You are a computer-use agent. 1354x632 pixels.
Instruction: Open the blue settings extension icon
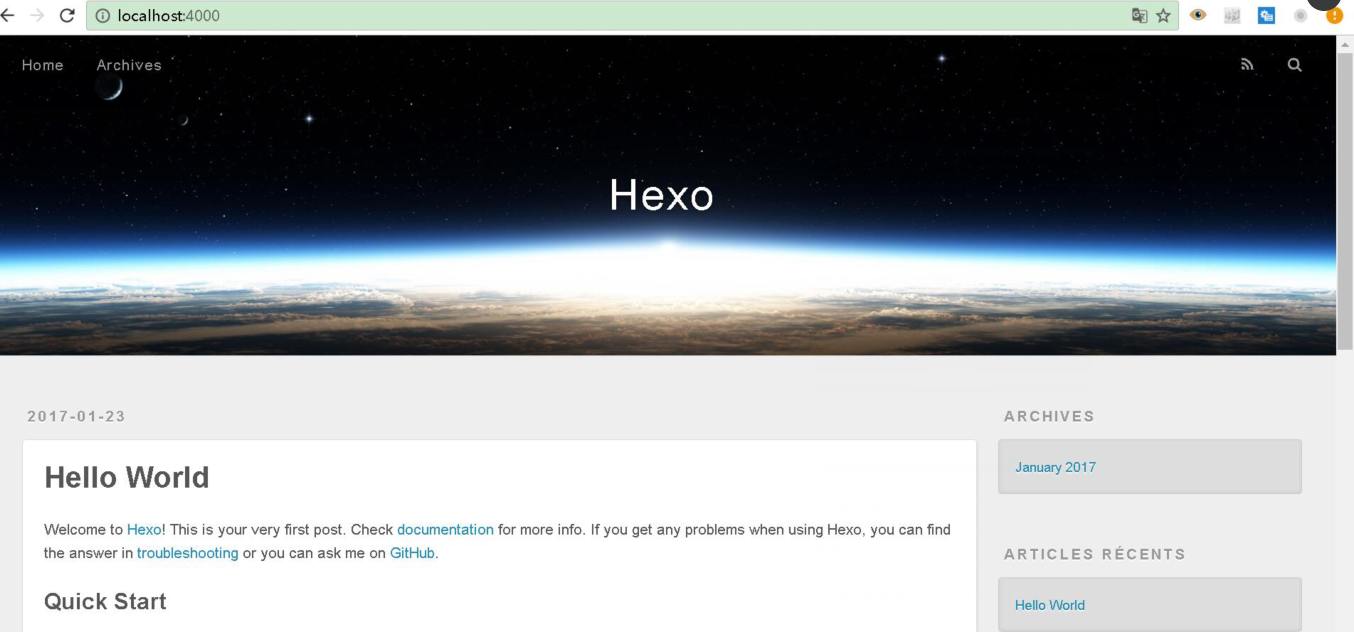coord(1266,16)
